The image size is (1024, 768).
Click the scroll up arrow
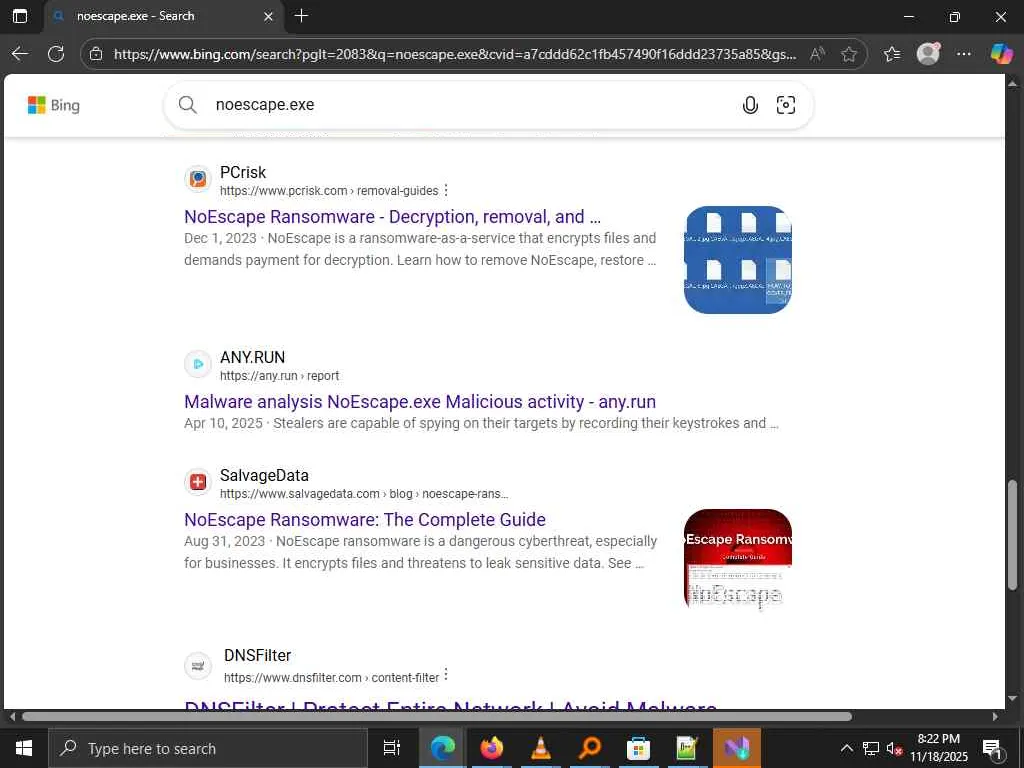tap(1013, 83)
